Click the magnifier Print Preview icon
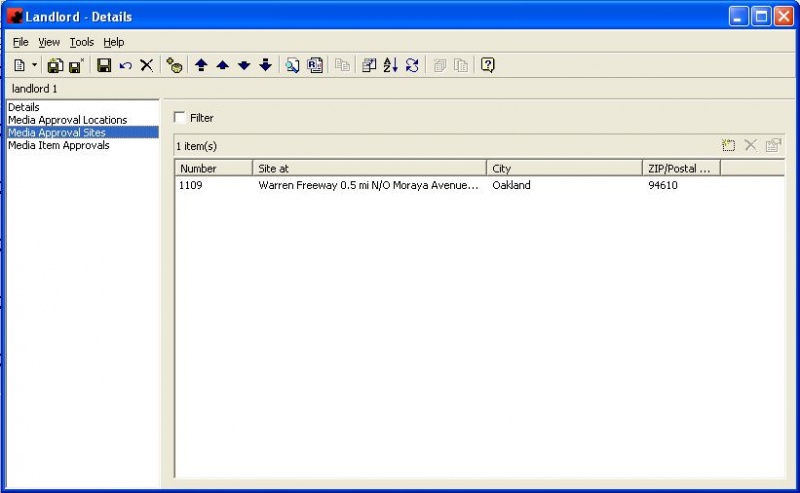 292,65
